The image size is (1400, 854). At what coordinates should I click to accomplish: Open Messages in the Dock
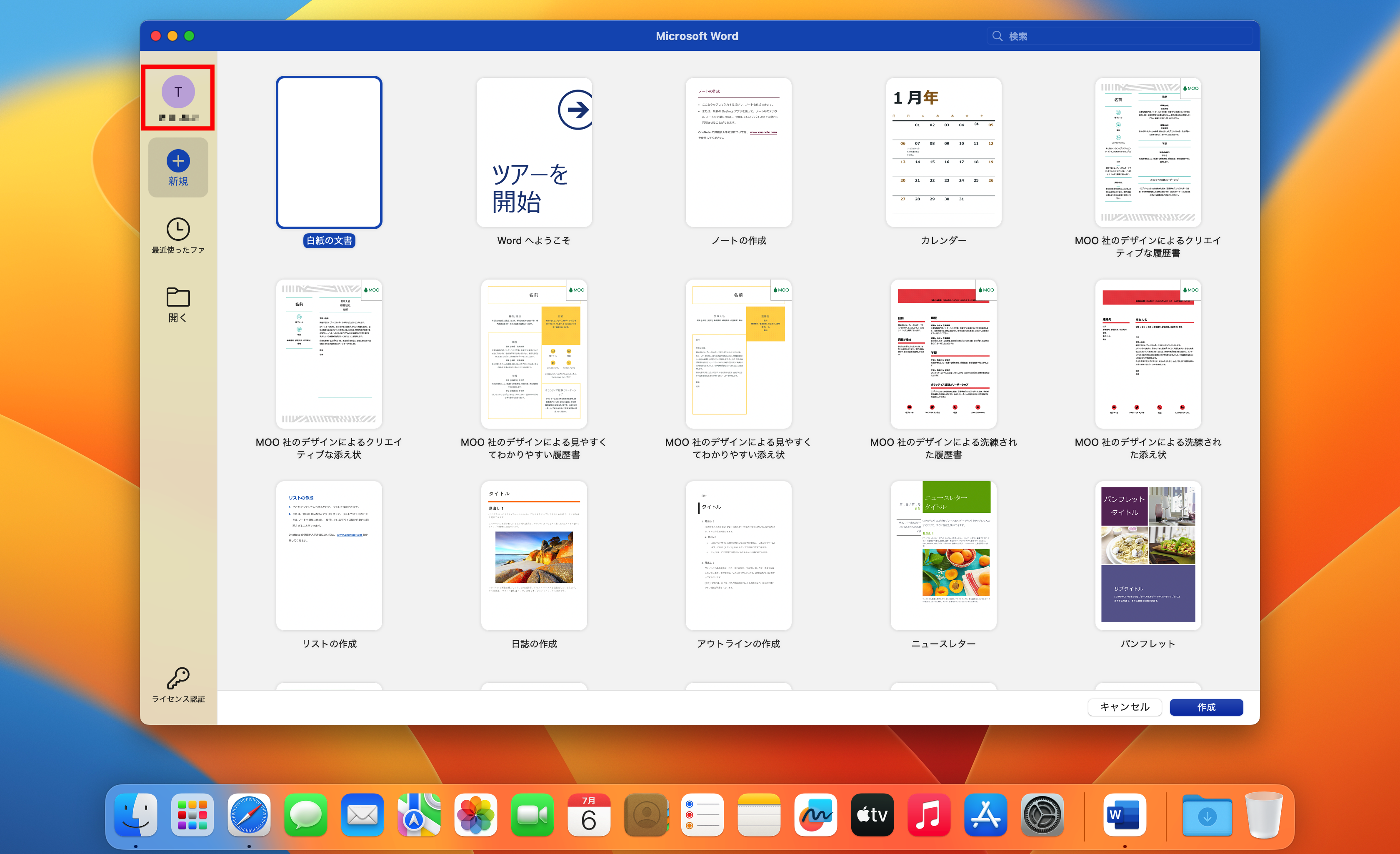(x=306, y=815)
